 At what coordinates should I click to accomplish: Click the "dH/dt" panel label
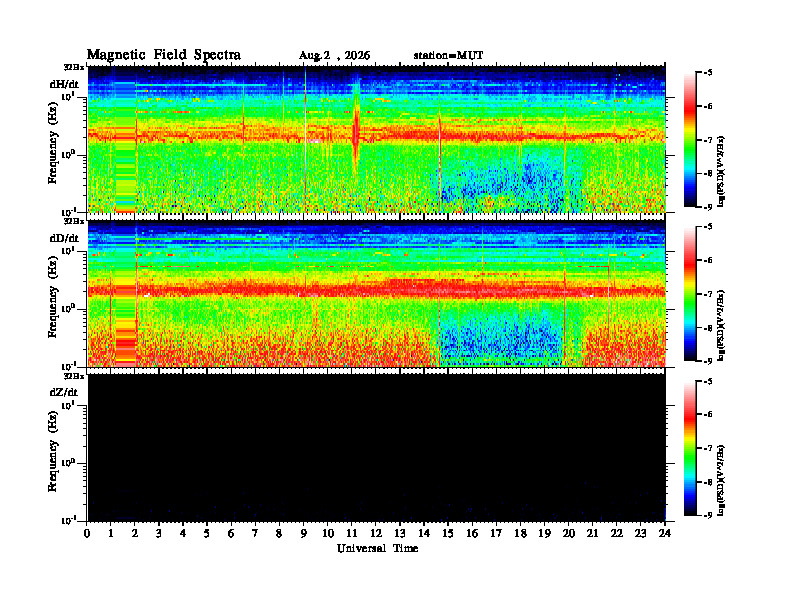64,84
